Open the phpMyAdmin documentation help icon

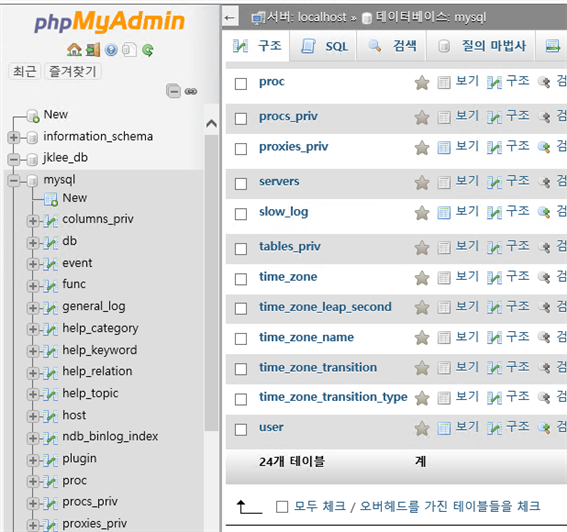coord(111,50)
